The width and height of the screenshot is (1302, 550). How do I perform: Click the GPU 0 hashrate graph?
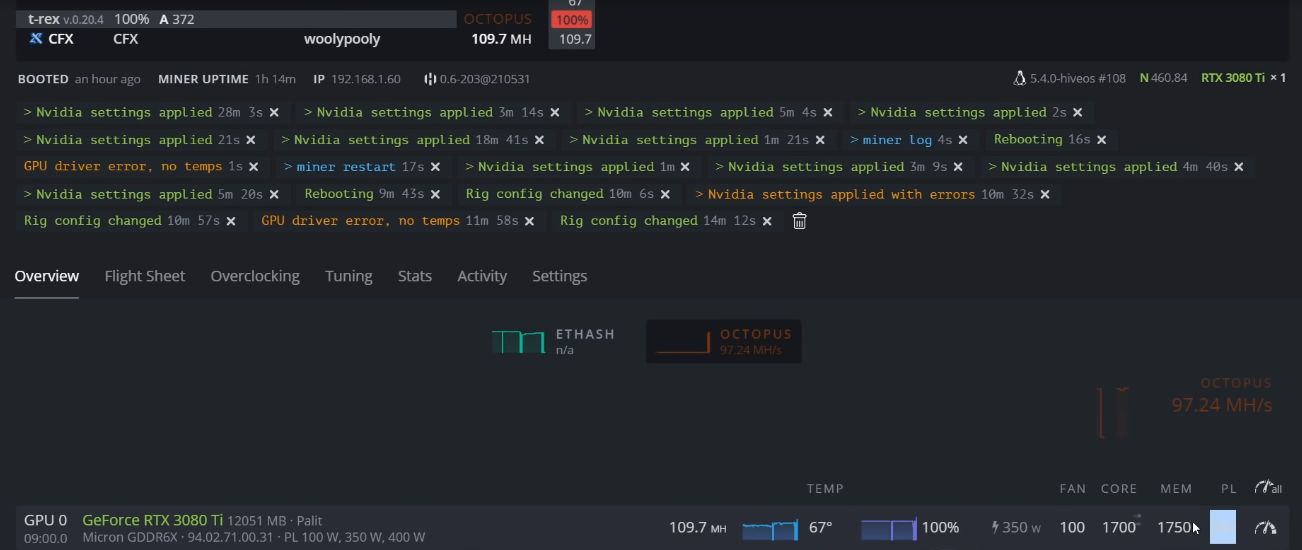coord(770,528)
